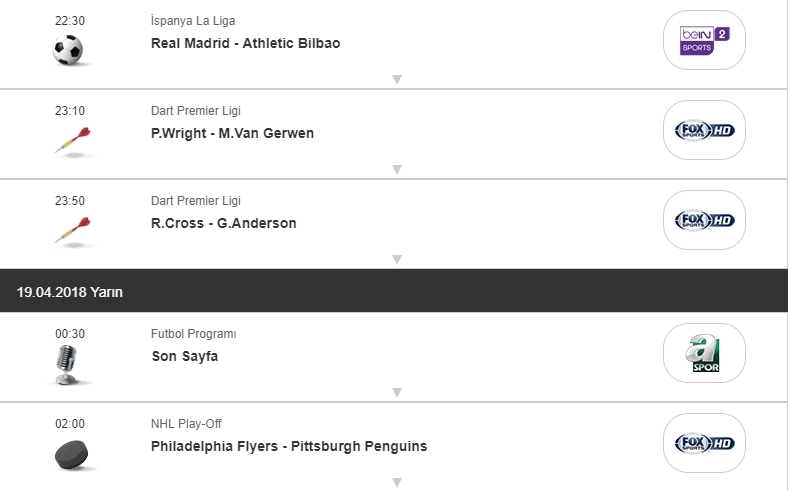Open the beIN Sports 2 channel logo
The image size is (790, 491).
pyautogui.click(x=704, y=40)
